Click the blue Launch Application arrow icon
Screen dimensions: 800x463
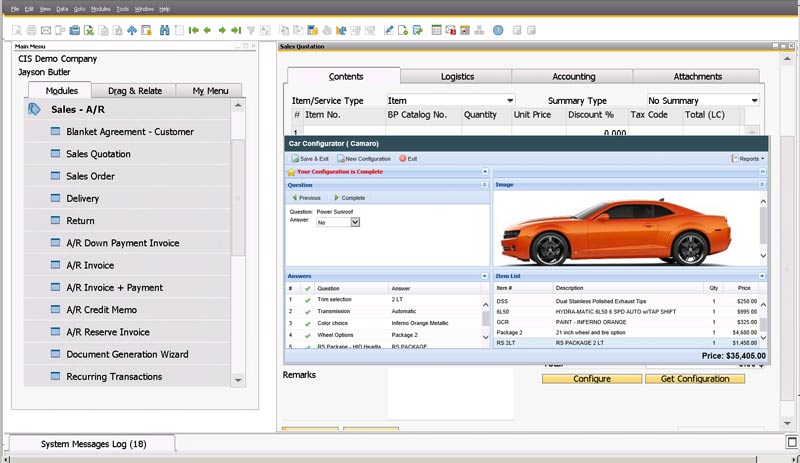tap(132, 31)
